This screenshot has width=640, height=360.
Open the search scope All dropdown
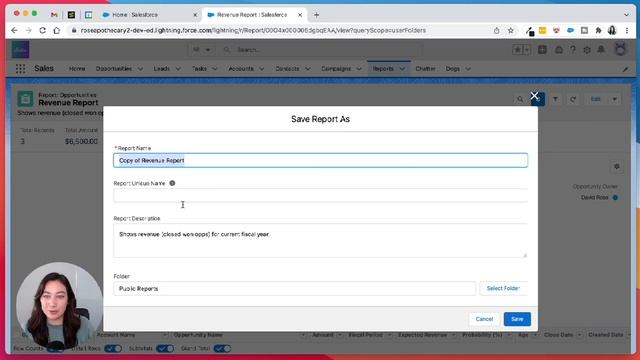click(x=201, y=50)
